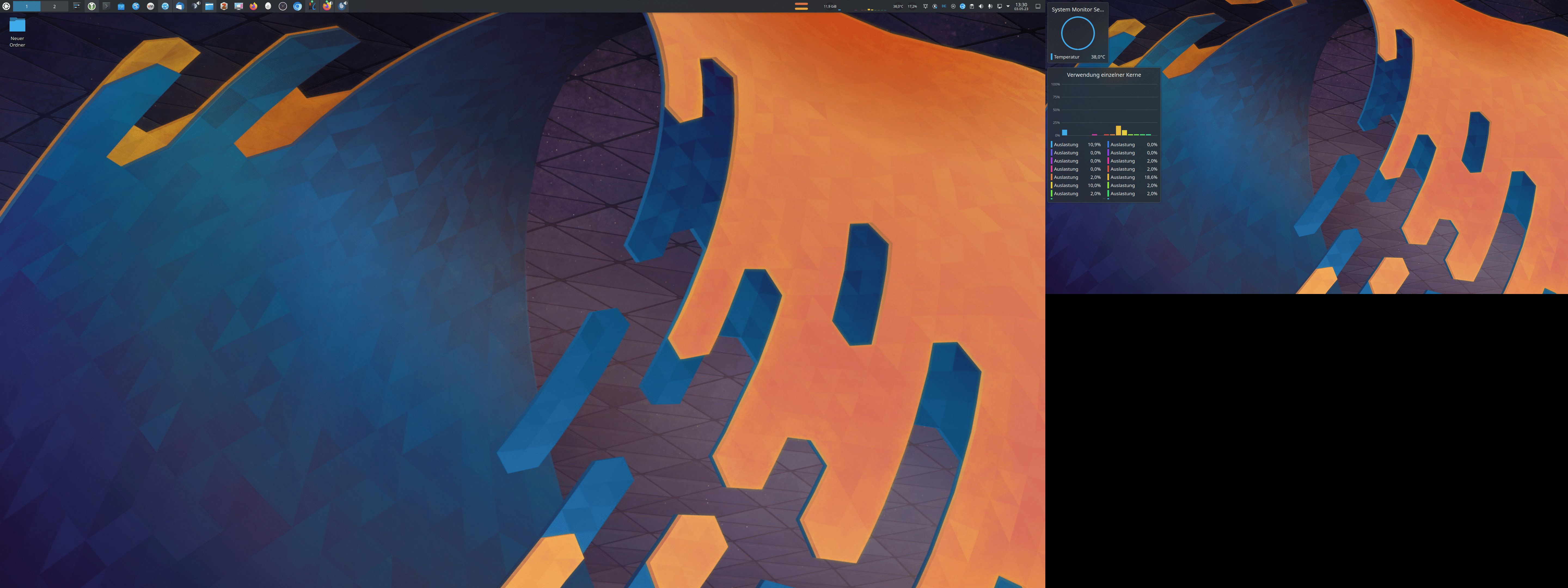Screen dimensions: 1568x588
Task: Click the Show Desktop panel button
Action: click(1038, 6)
